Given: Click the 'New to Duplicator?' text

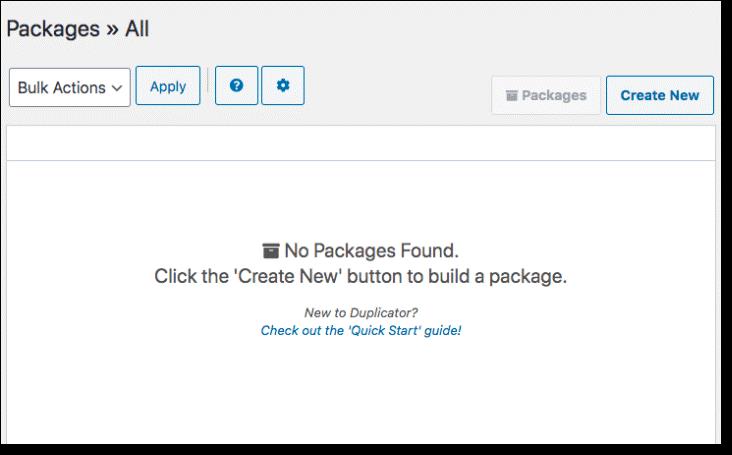Looking at the screenshot, I should pos(361,313).
